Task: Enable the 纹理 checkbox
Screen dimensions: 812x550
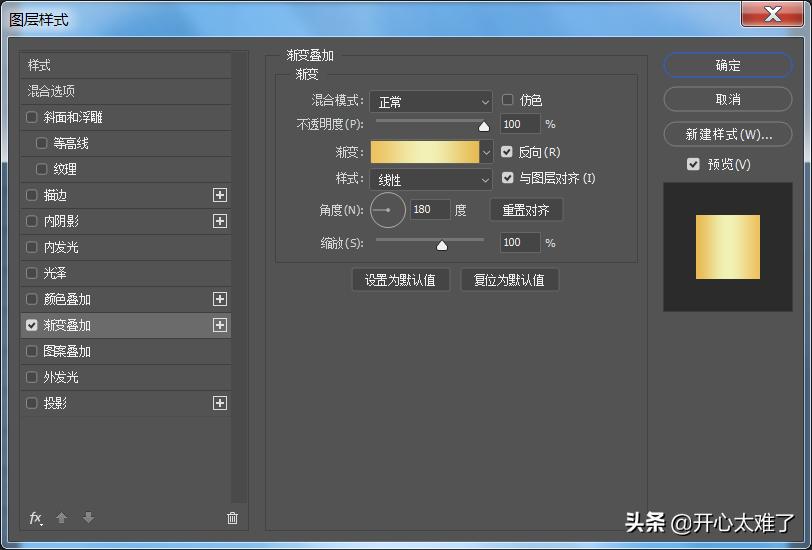Action: pyautogui.click(x=41, y=169)
